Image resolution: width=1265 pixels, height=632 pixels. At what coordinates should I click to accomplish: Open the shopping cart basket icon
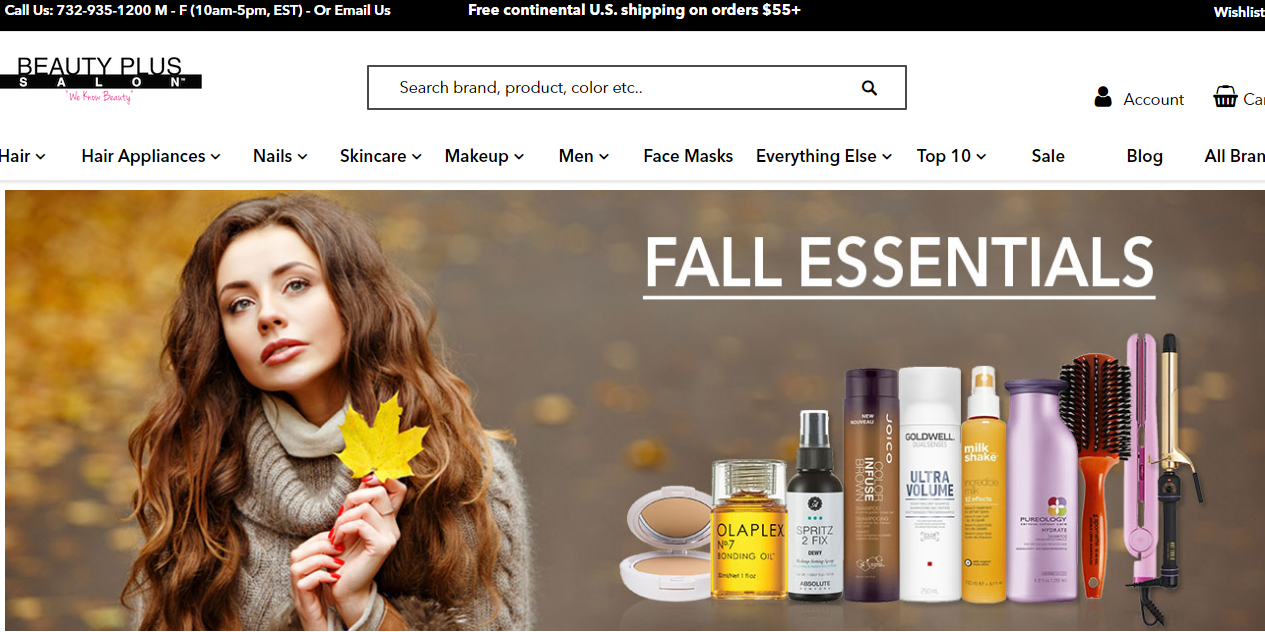(1225, 97)
